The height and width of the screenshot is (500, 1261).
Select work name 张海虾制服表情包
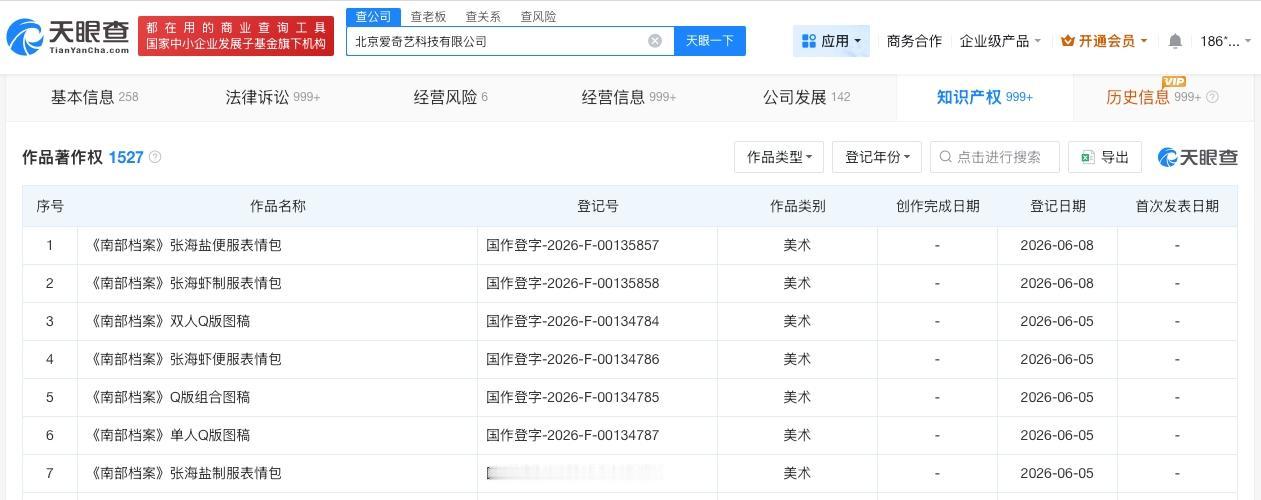(x=225, y=283)
